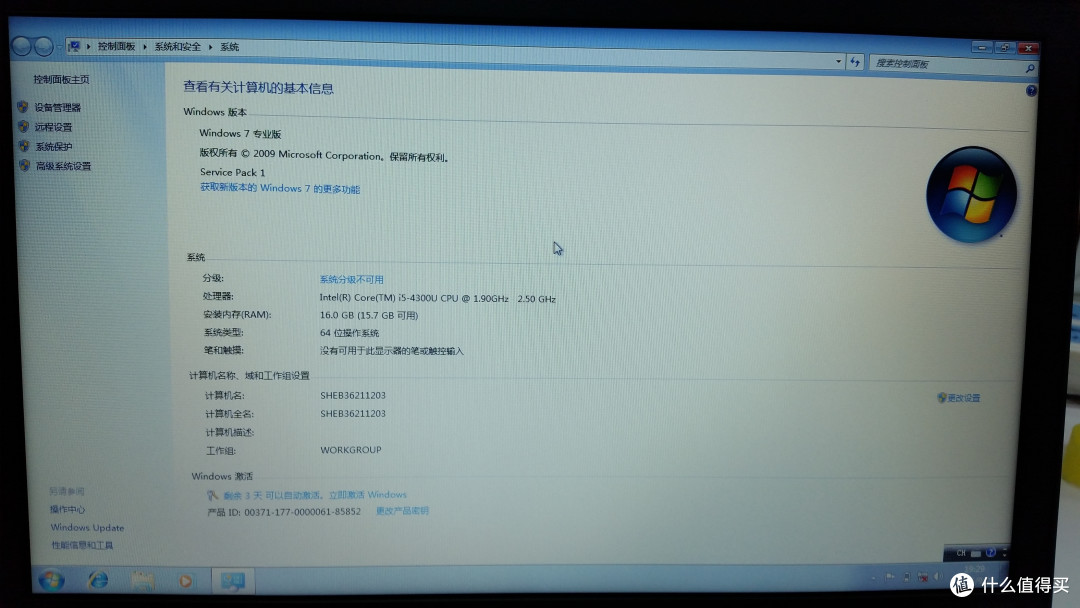Click Windows 7 专业版 edition text
This screenshot has height=608, width=1080.
tap(240, 134)
